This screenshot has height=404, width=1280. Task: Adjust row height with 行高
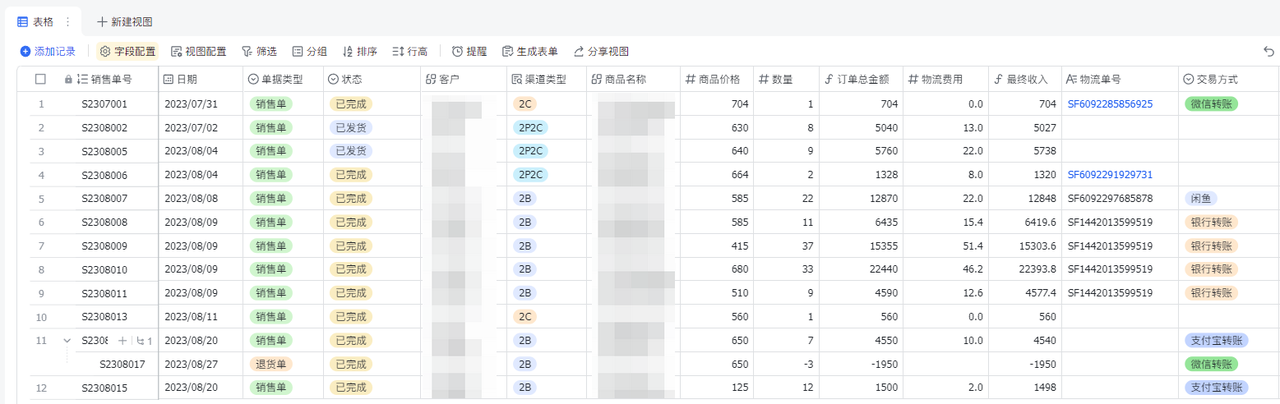tap(410, 51)
